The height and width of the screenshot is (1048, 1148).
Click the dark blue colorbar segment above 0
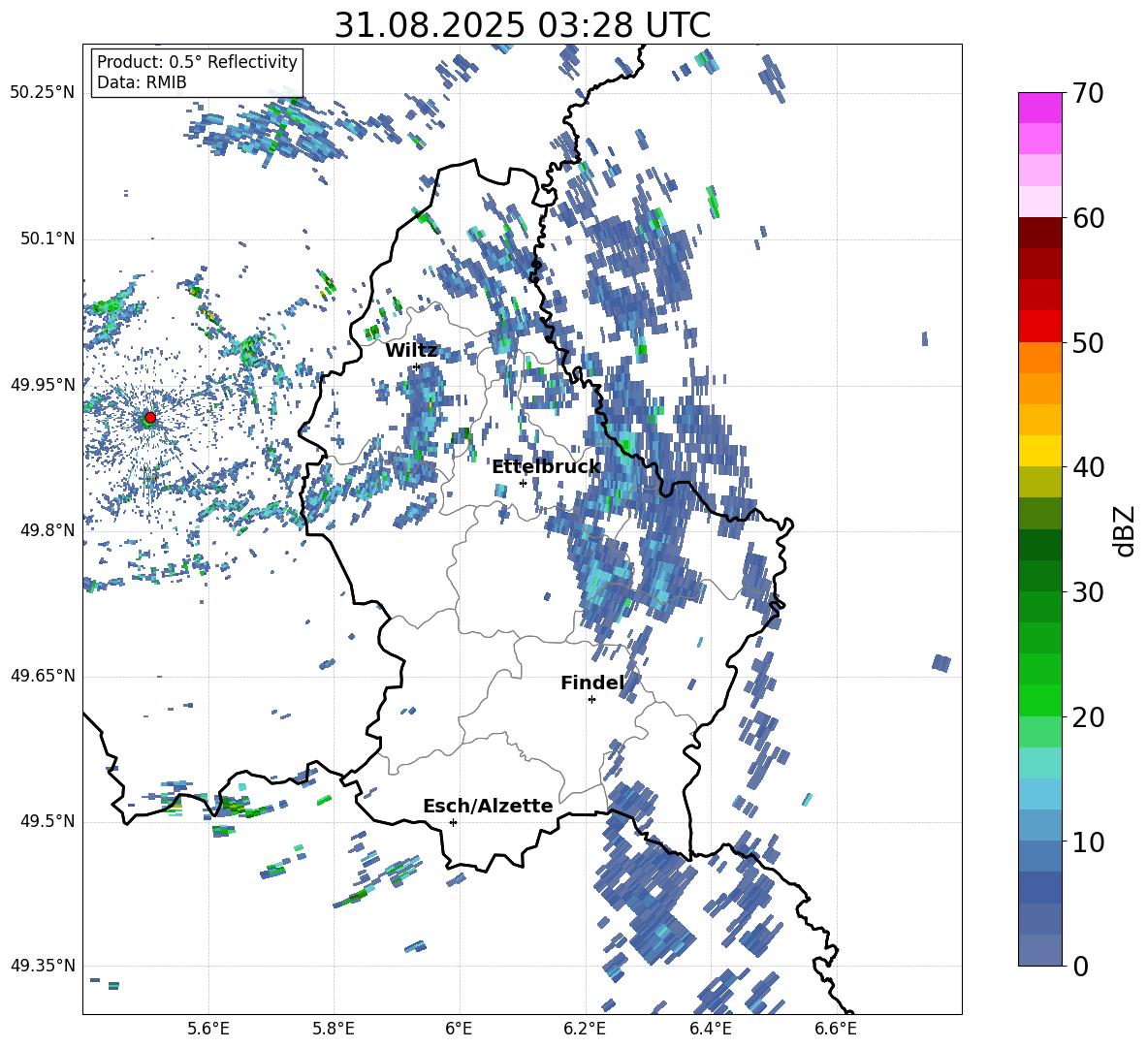coord(1039,888)
